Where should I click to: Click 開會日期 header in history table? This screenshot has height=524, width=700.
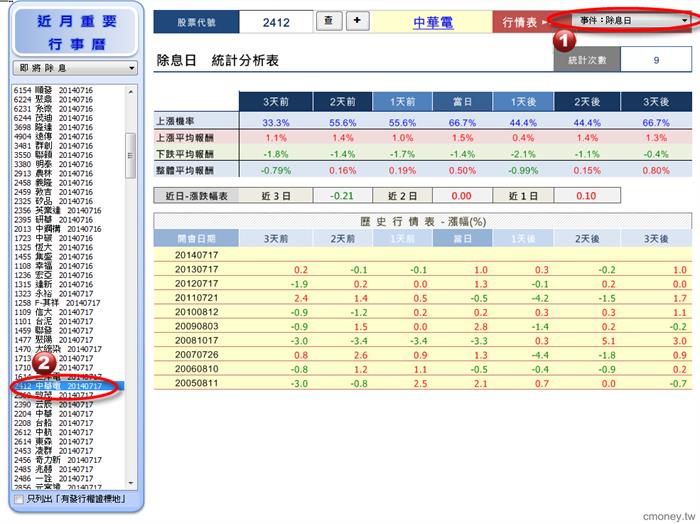[x=196, y=239]
